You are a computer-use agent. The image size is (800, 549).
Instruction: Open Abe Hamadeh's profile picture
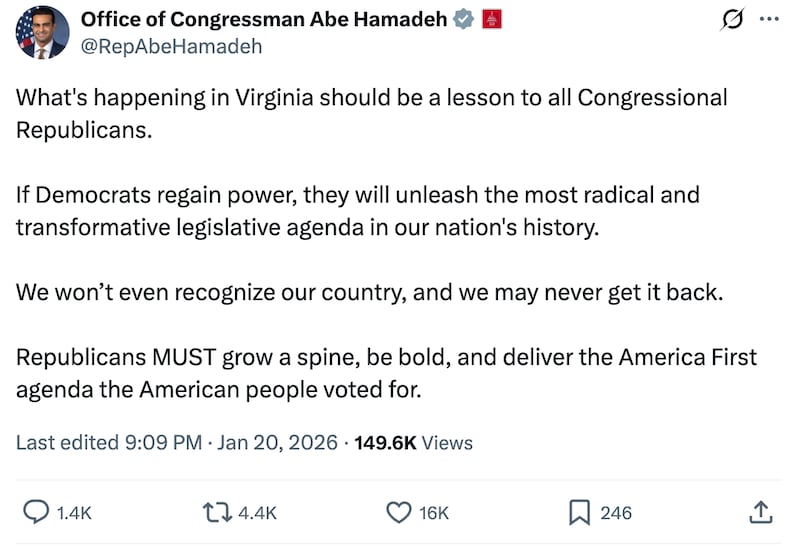tap(41, 32)
